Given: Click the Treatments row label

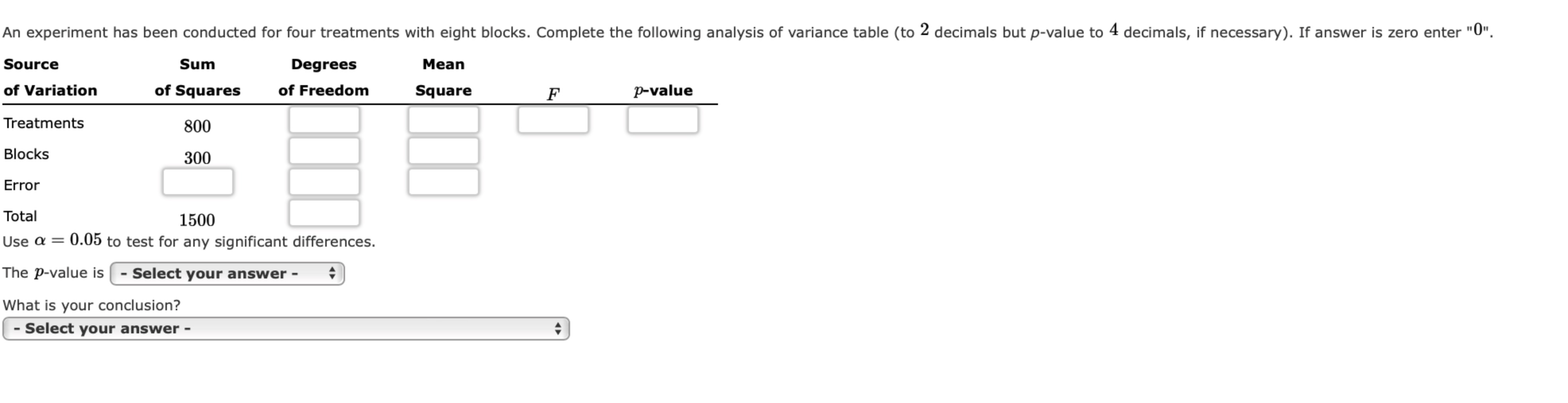Looking at the screenshot, I should (44, 123).
